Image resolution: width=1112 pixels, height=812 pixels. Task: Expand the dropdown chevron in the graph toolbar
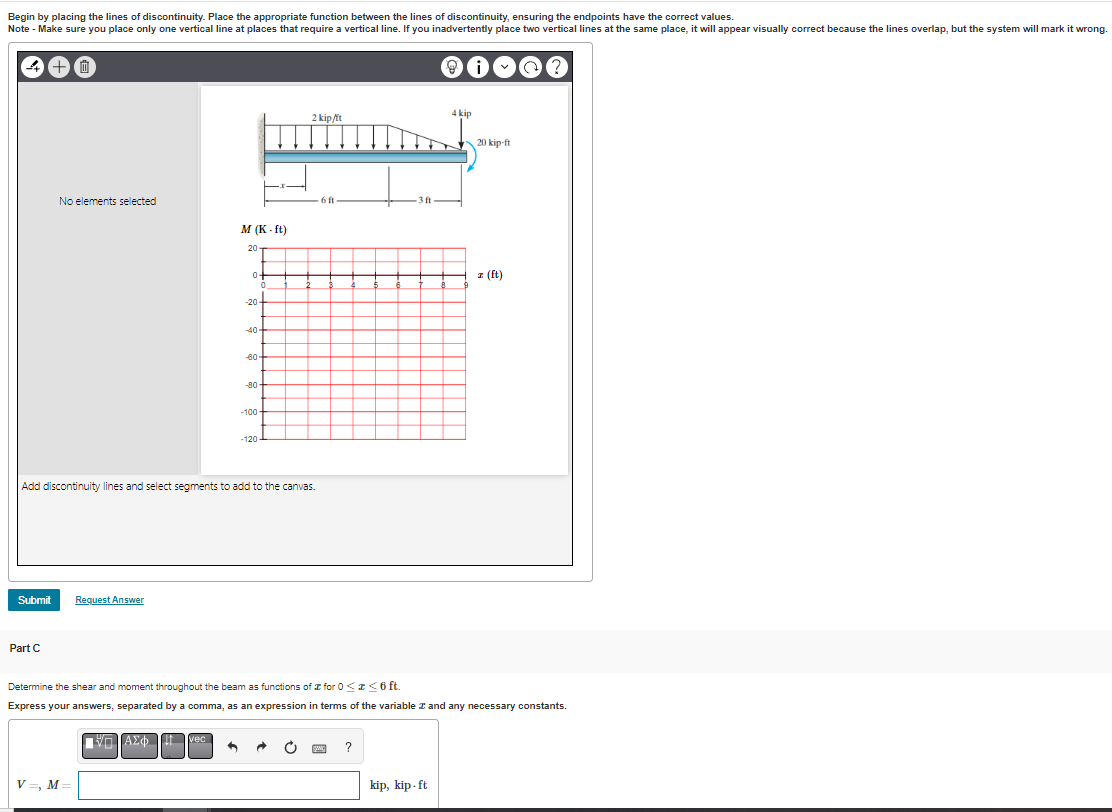pyautogui.click(x=504, y=67)
